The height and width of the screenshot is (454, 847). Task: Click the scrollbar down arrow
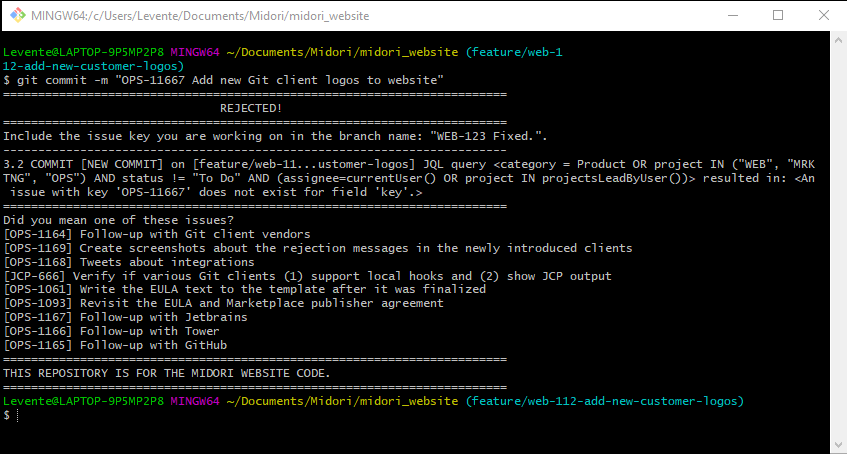(x=837, y=444)
